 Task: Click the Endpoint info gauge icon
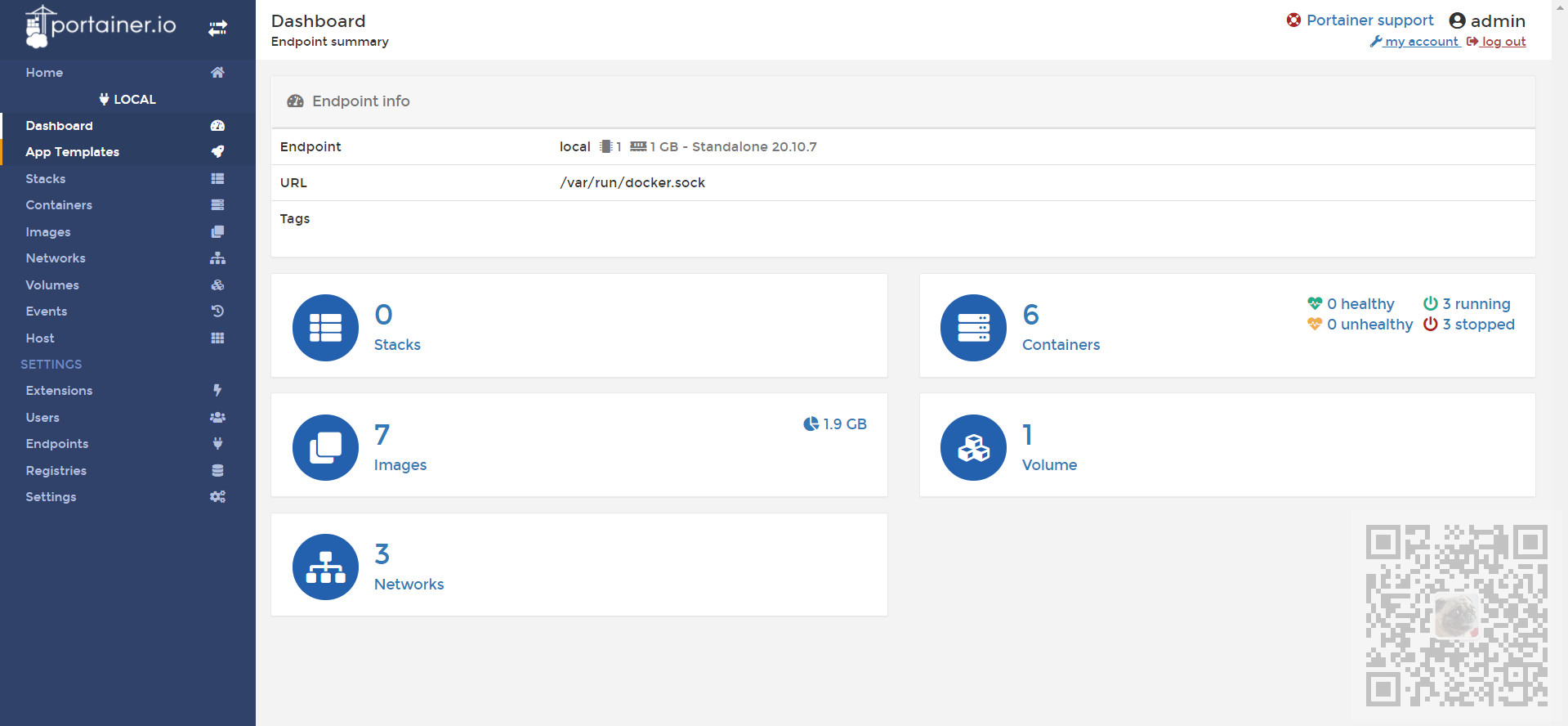295,101
